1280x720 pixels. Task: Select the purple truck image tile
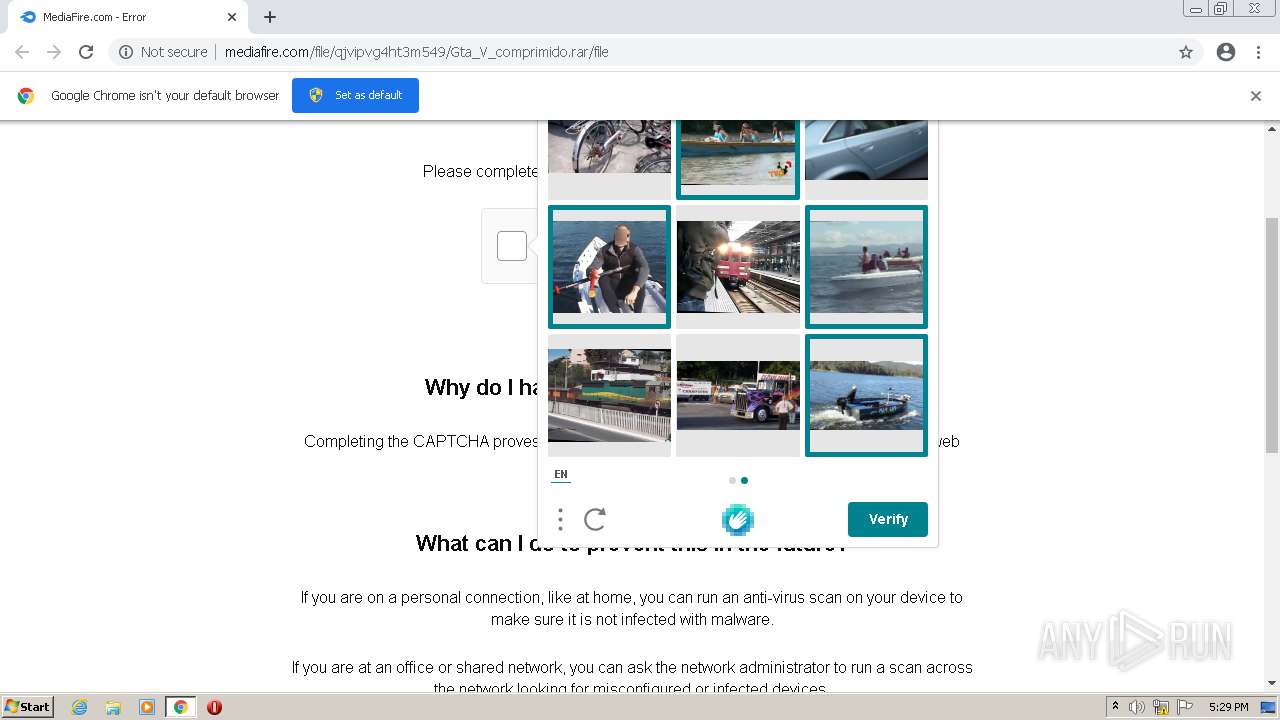tap(738, 395)
